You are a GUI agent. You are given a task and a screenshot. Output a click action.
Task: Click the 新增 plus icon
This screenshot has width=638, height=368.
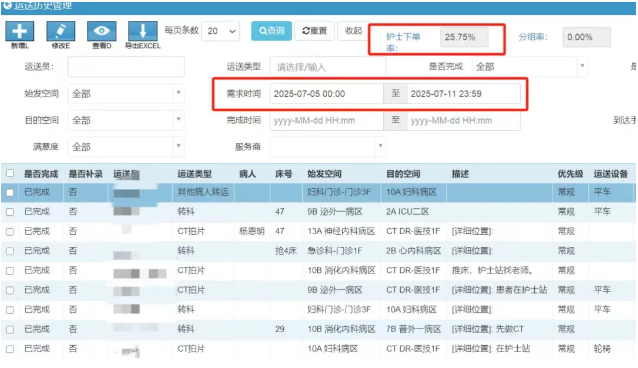[20, 31]
